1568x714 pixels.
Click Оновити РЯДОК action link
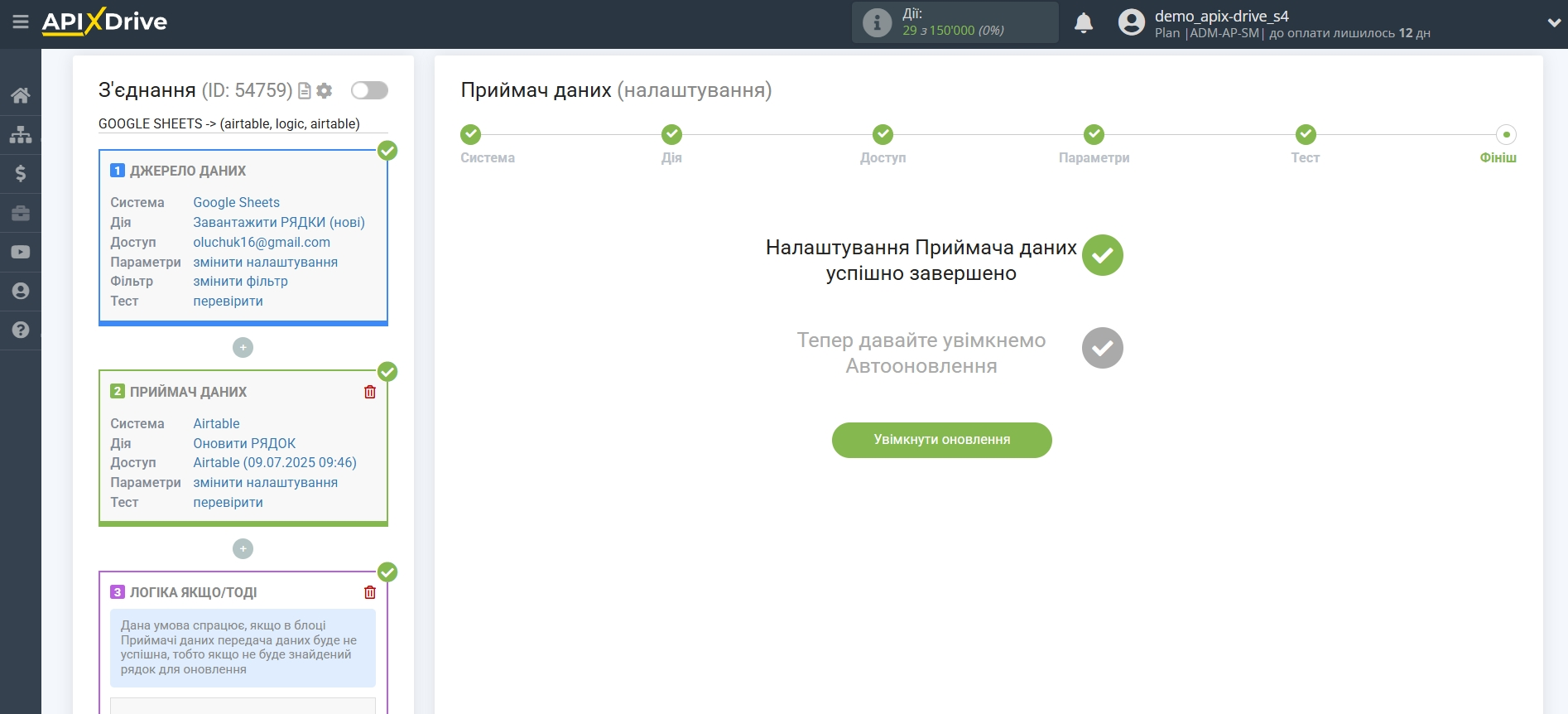point(244,443)
